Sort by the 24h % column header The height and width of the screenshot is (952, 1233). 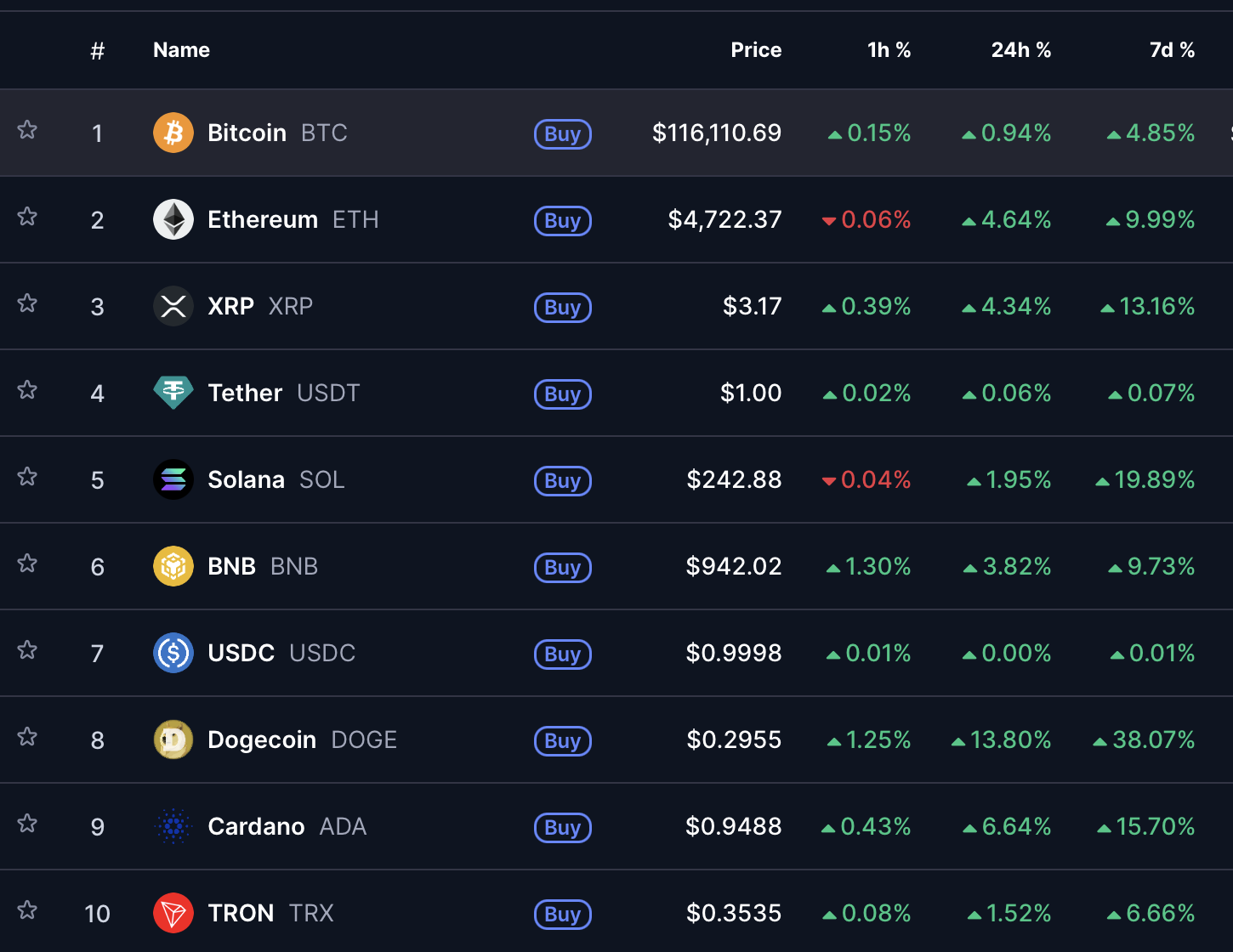point(1021,50)
